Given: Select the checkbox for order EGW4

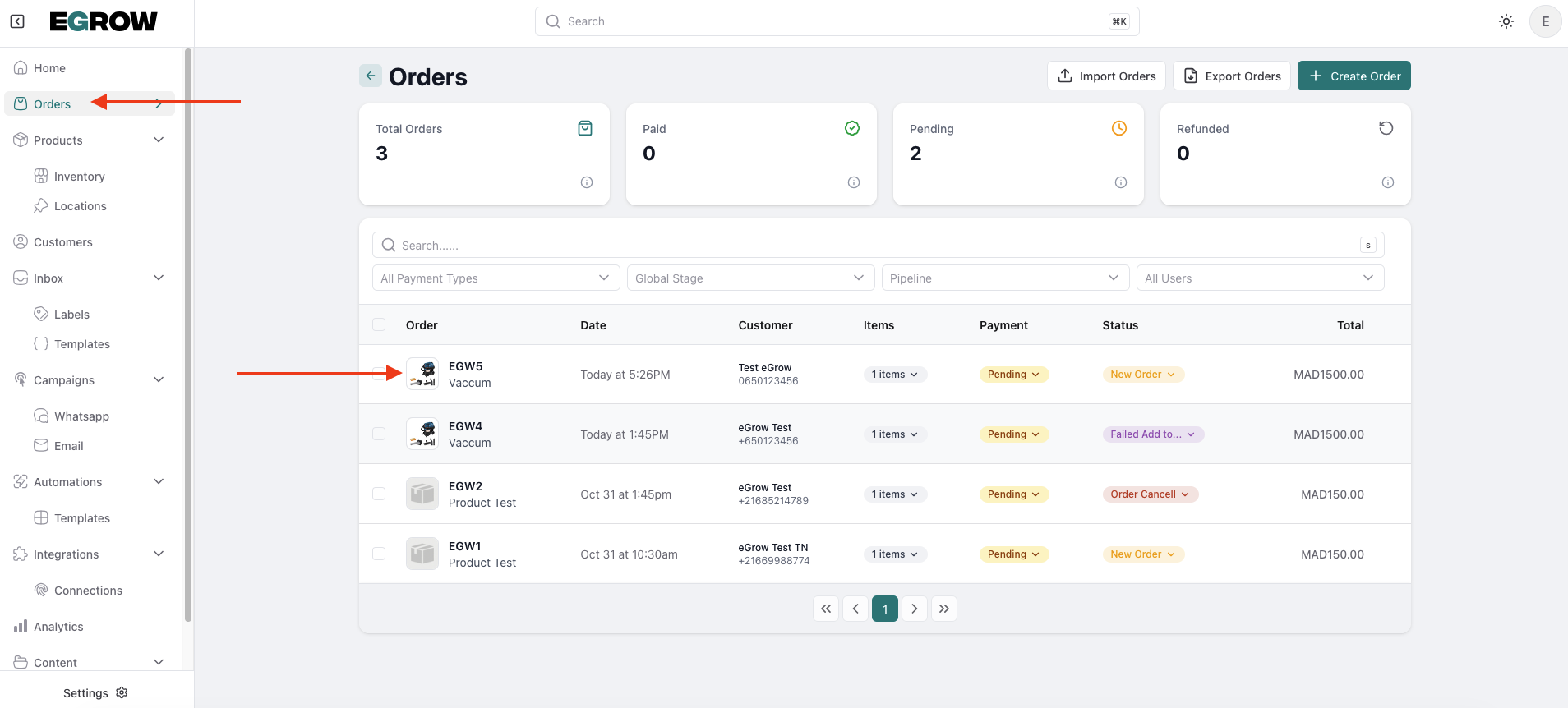Looking at the screenshot, I should (379, 434).
